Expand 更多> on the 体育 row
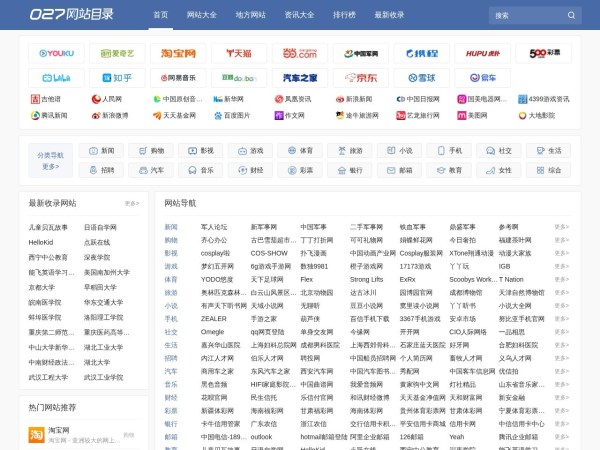This screenshot has height=450, width=600. coord(562,279)
